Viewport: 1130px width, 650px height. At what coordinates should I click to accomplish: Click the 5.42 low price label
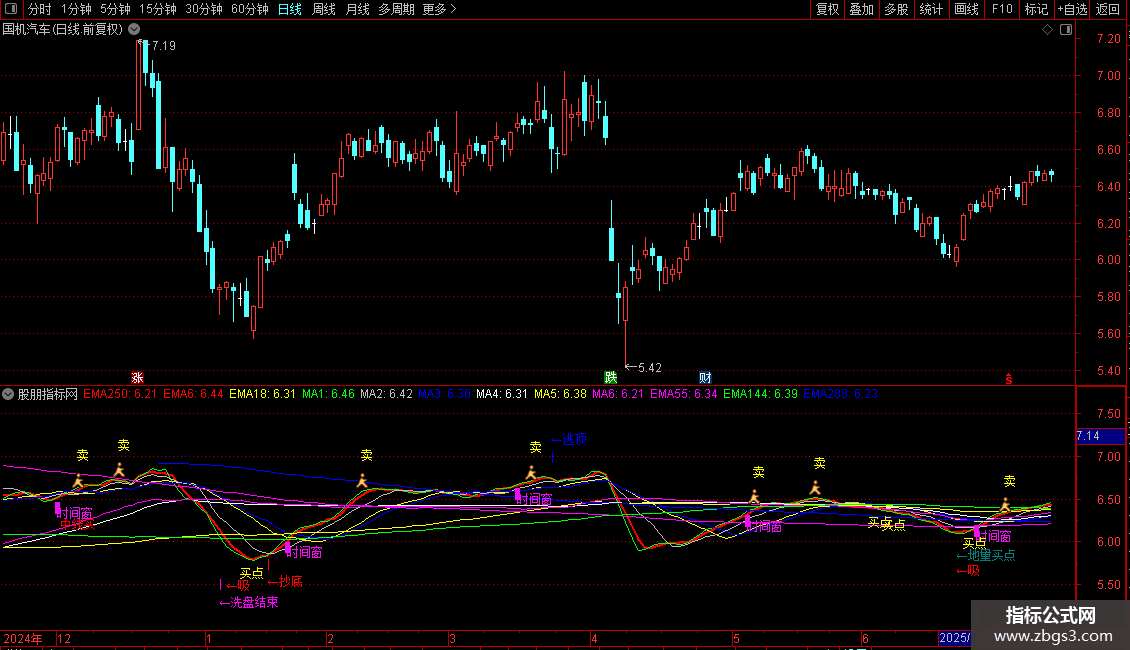pos(650,368)
